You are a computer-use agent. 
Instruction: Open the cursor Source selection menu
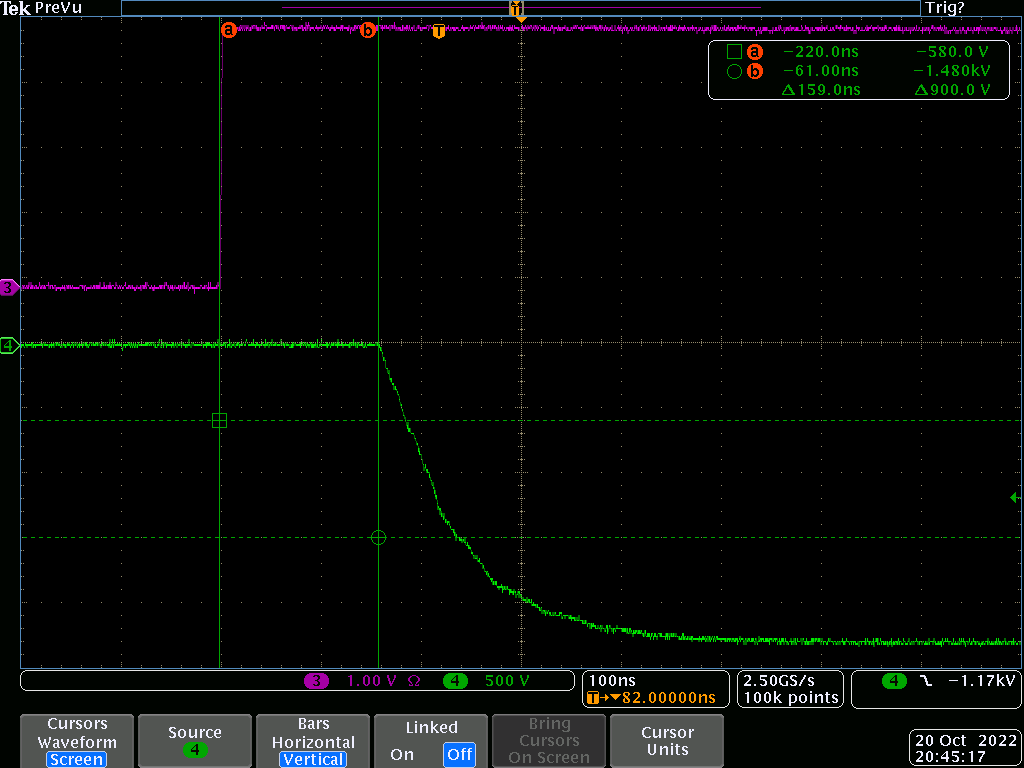[x=195, y=741]
